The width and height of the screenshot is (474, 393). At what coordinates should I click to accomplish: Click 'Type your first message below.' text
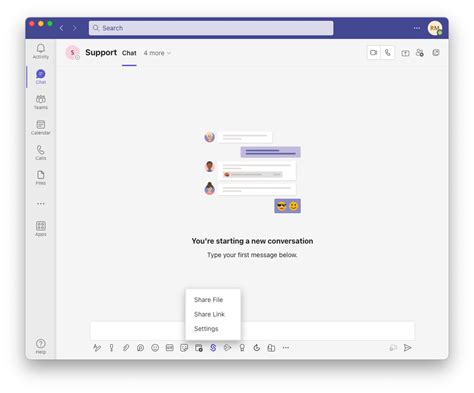point(252,255)
